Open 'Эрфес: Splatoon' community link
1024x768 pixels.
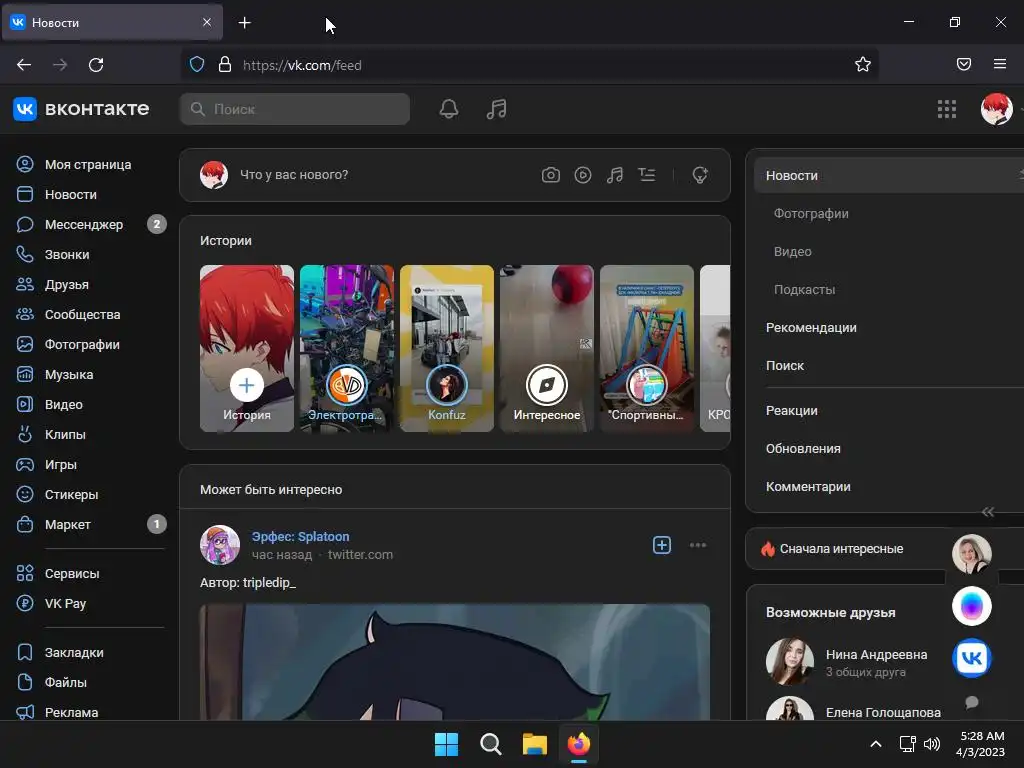(x=300, y=537)
